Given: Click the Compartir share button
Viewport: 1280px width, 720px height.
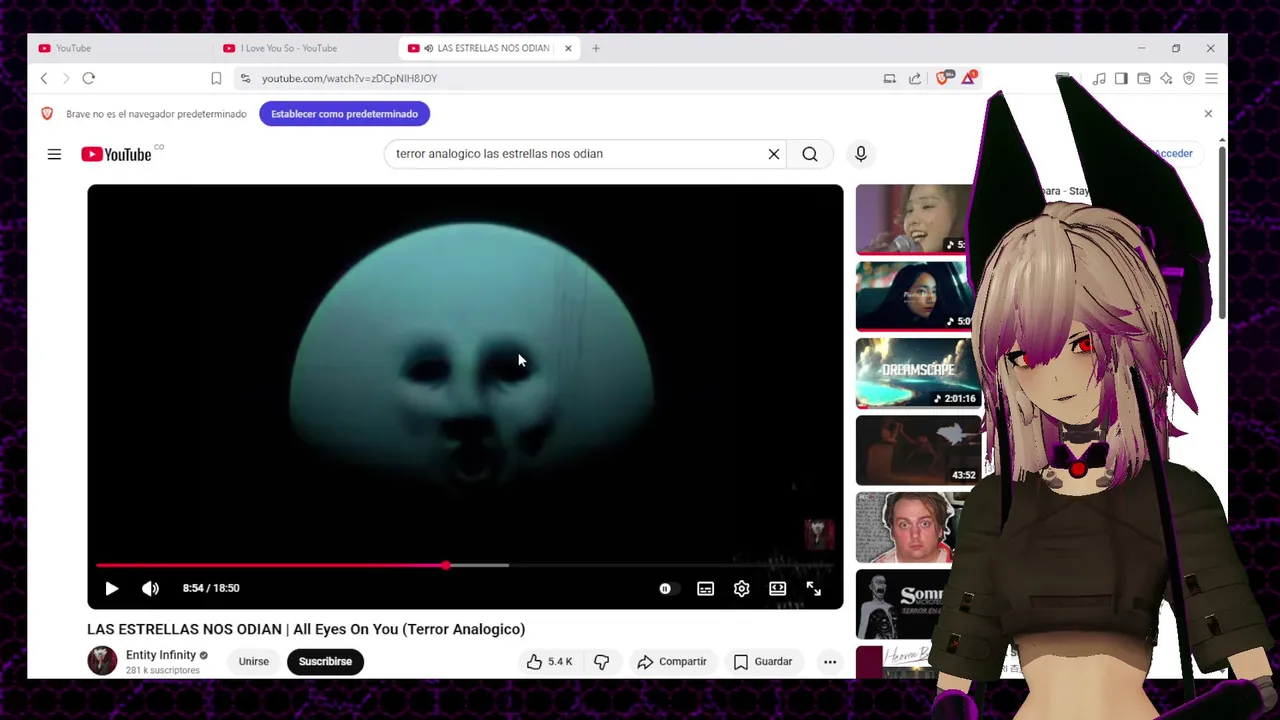Looking at the screenshot, I should pyautogui.click(x=672, y=661).
